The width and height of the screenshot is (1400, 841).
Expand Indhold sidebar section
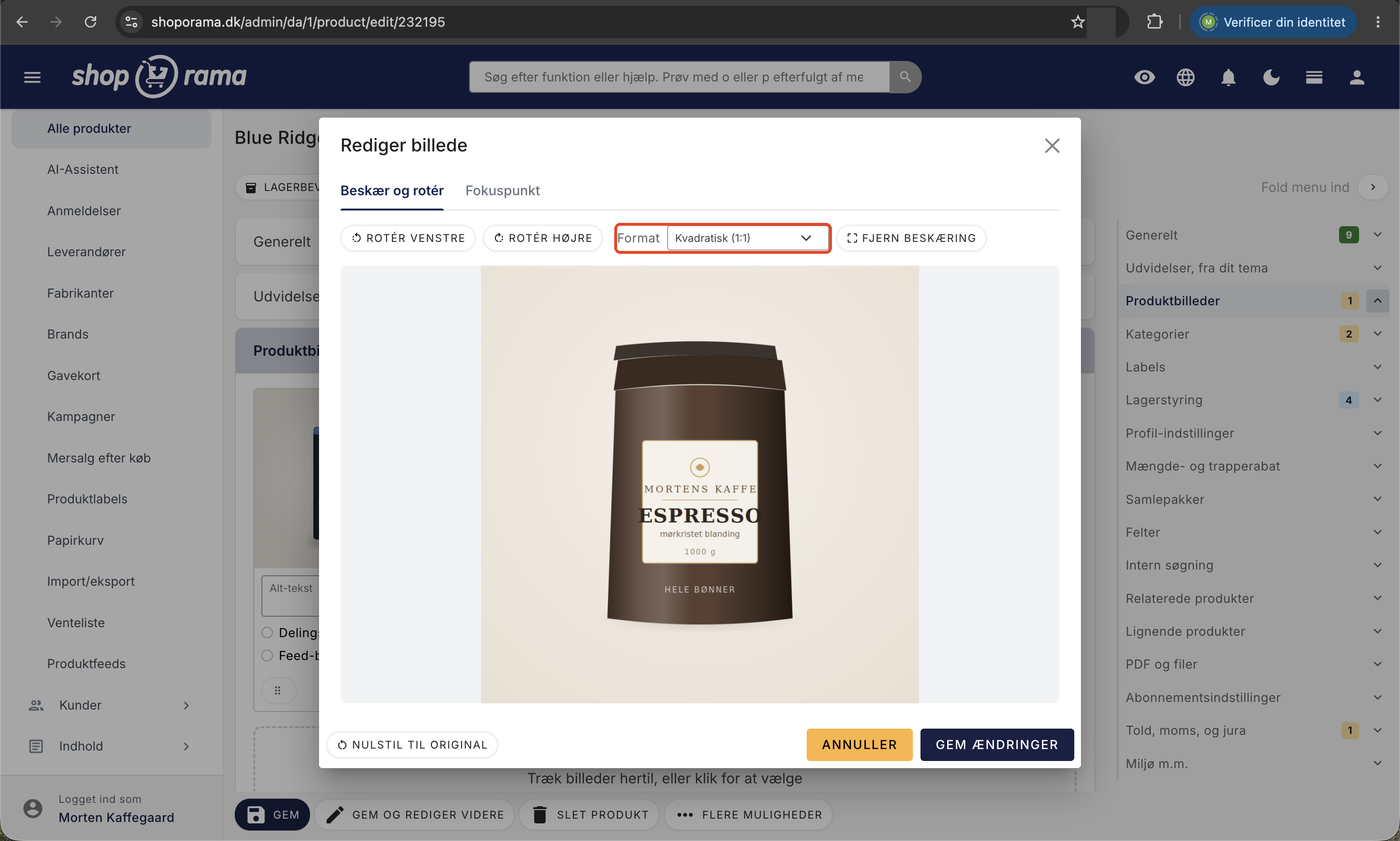(111, 746)
